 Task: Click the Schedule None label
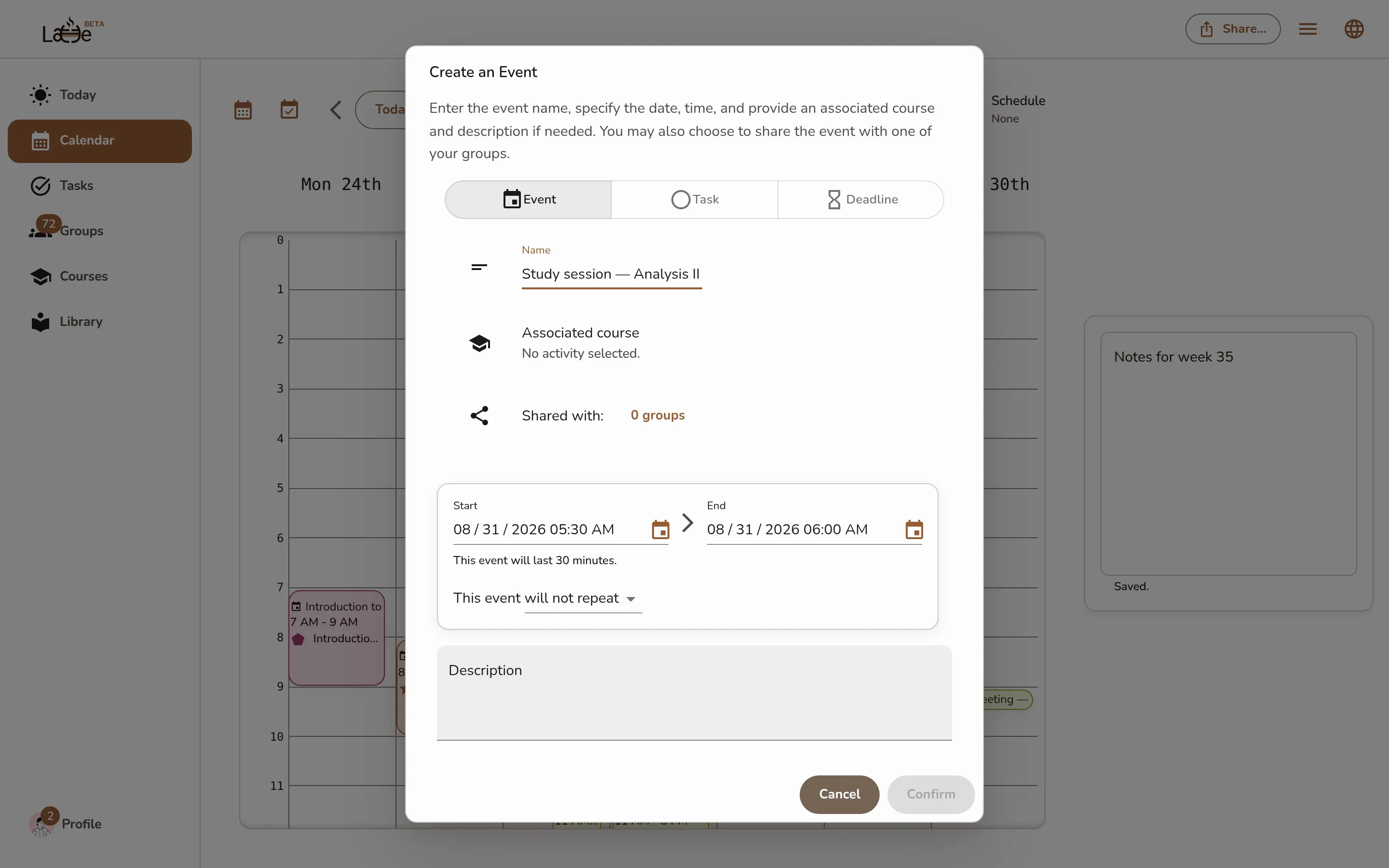tap(1018, 109)
